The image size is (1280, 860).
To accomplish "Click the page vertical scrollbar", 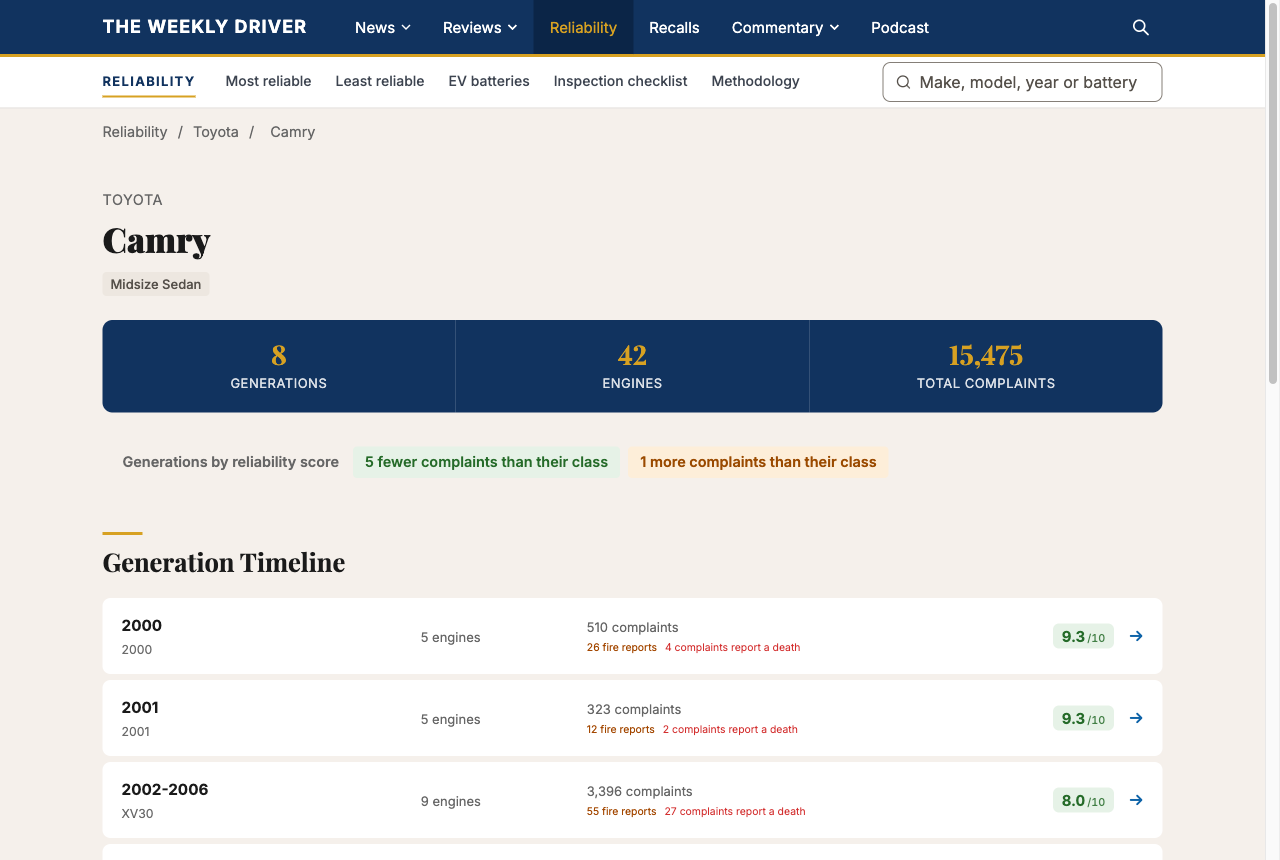I will pos(1273,430).
